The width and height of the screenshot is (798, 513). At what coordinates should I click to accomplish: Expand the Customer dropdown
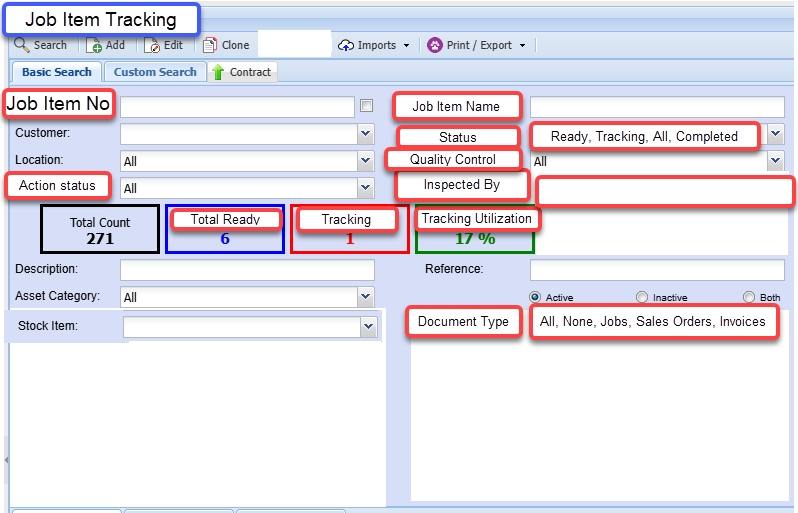pyautogui.click(x=365, y=134)
